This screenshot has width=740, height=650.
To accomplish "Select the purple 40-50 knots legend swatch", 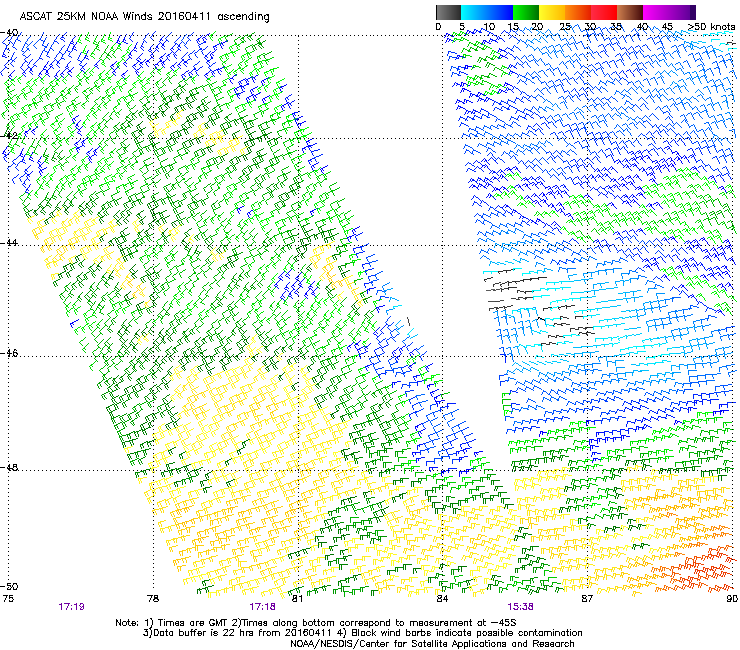I will pos(669,12).
